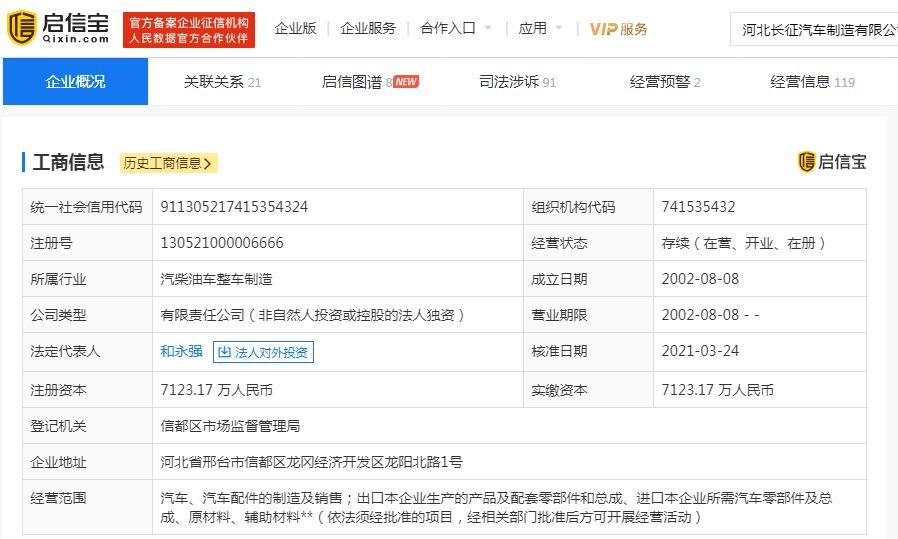Click the 统一社会信用代码 label cell
898x539 pixels.
point(87,207)
